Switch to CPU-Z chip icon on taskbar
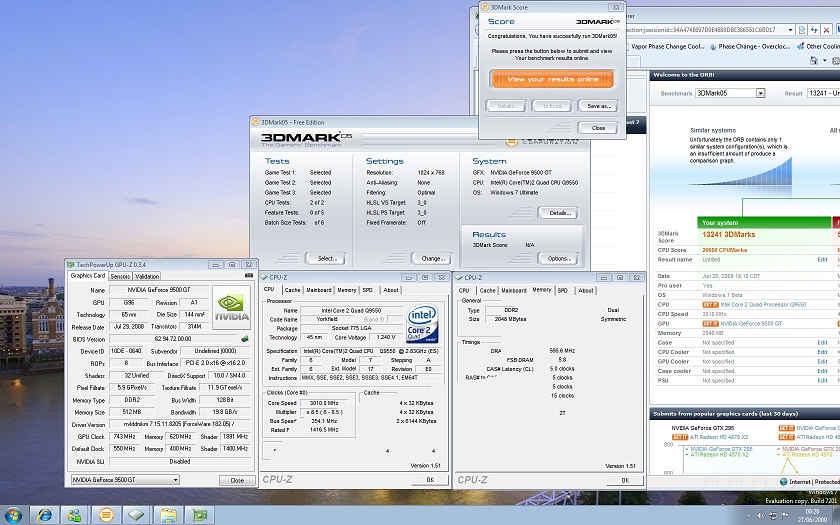 click(137, 516)
